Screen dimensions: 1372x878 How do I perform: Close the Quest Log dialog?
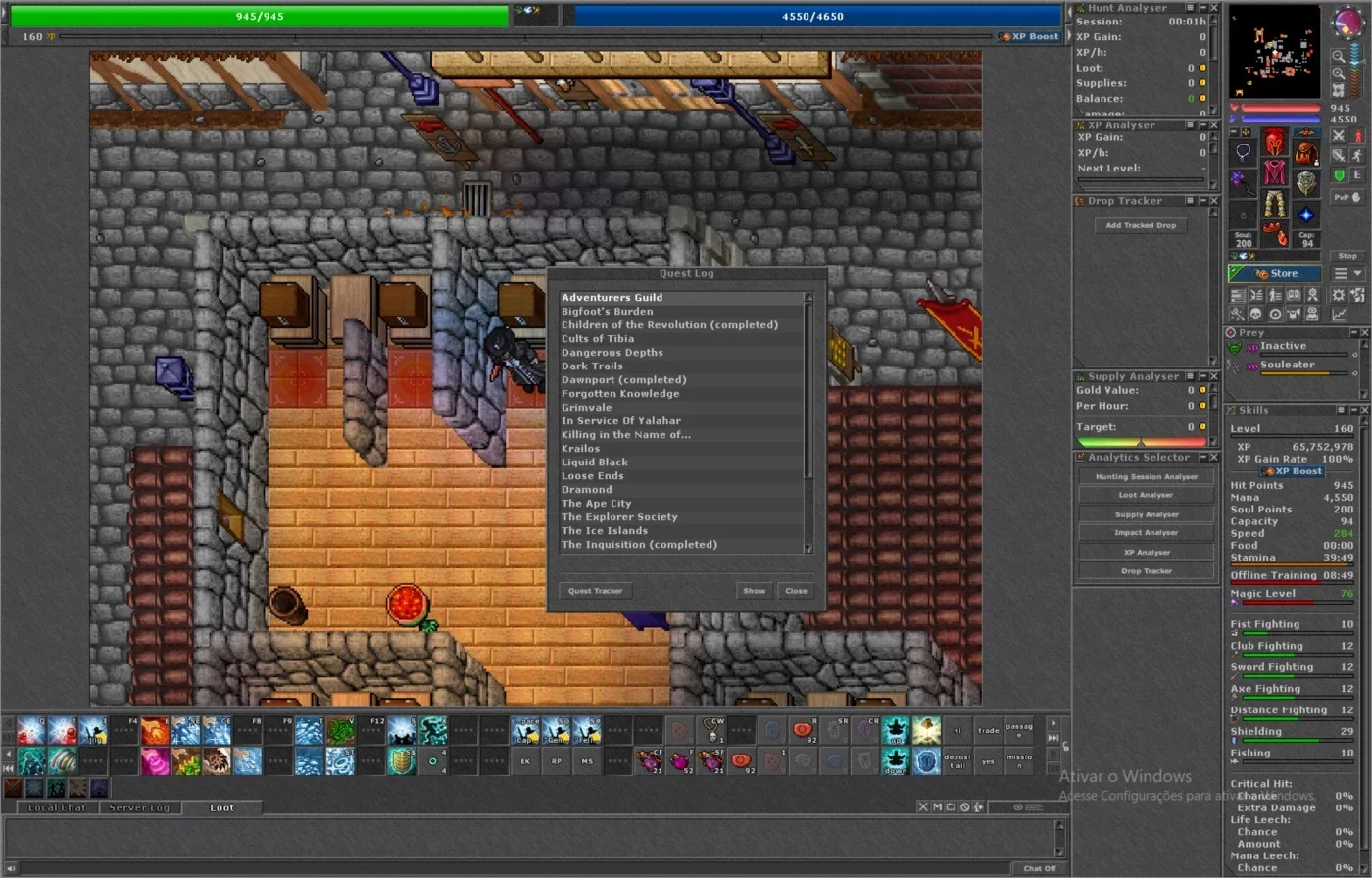(x=796, y=591)
